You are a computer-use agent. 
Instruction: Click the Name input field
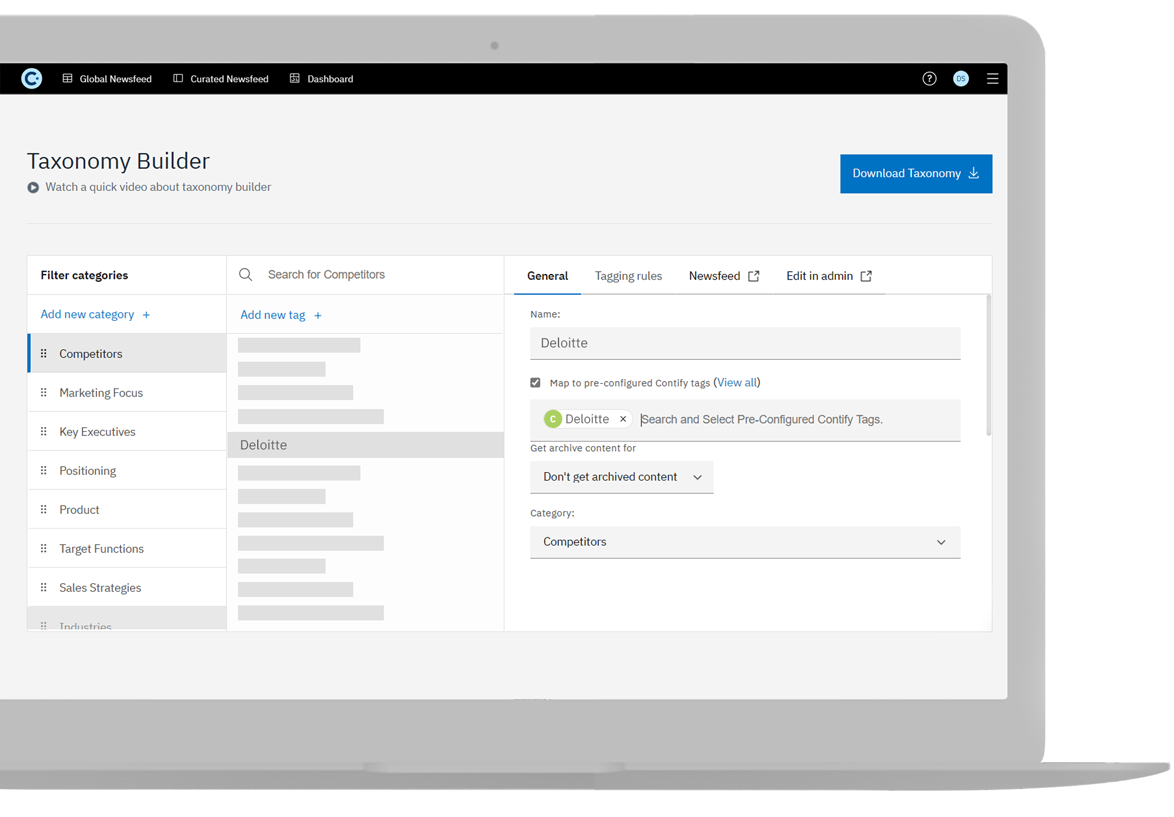(744, 343)
